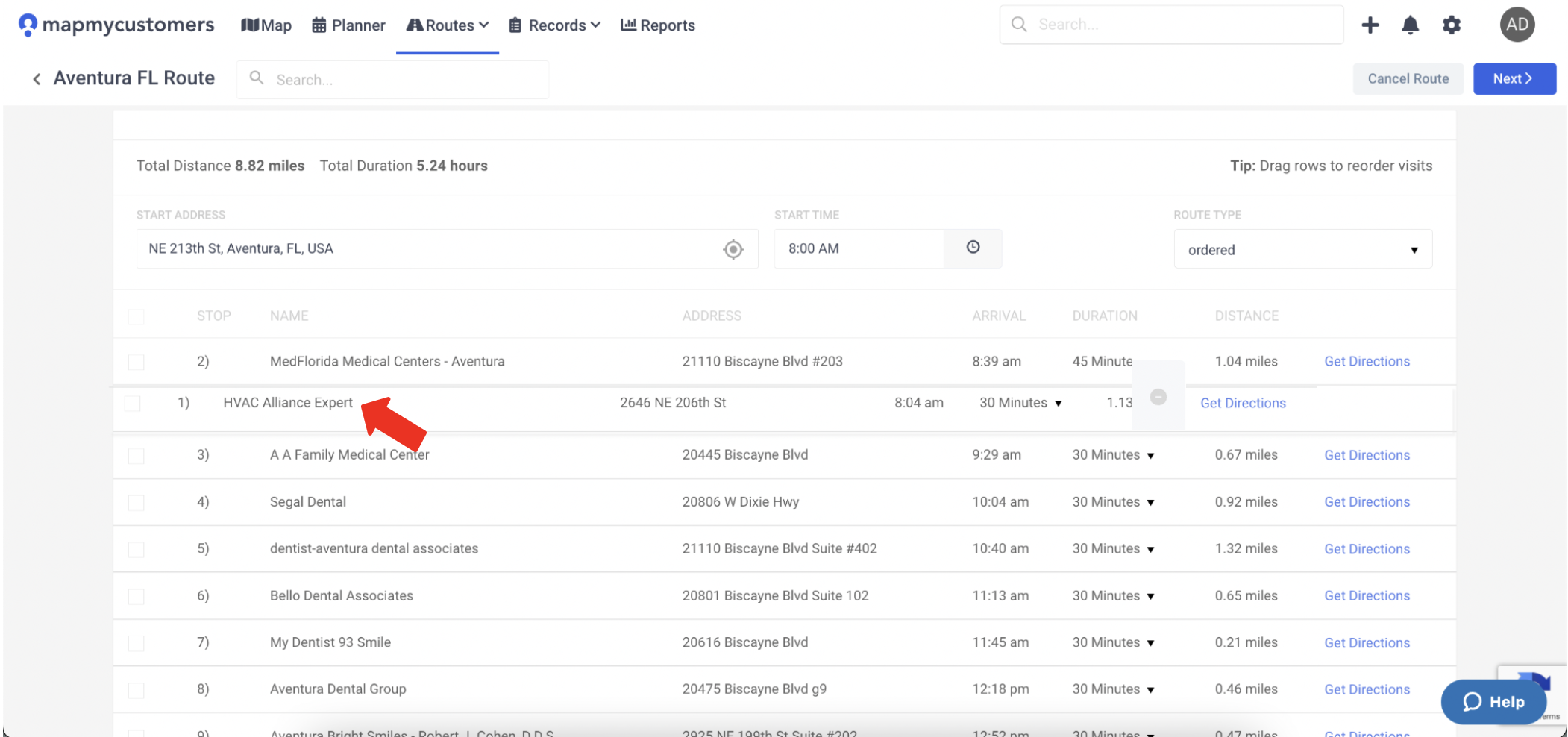Check the box for MedFlorida Medical Centers

click(136, 363)
